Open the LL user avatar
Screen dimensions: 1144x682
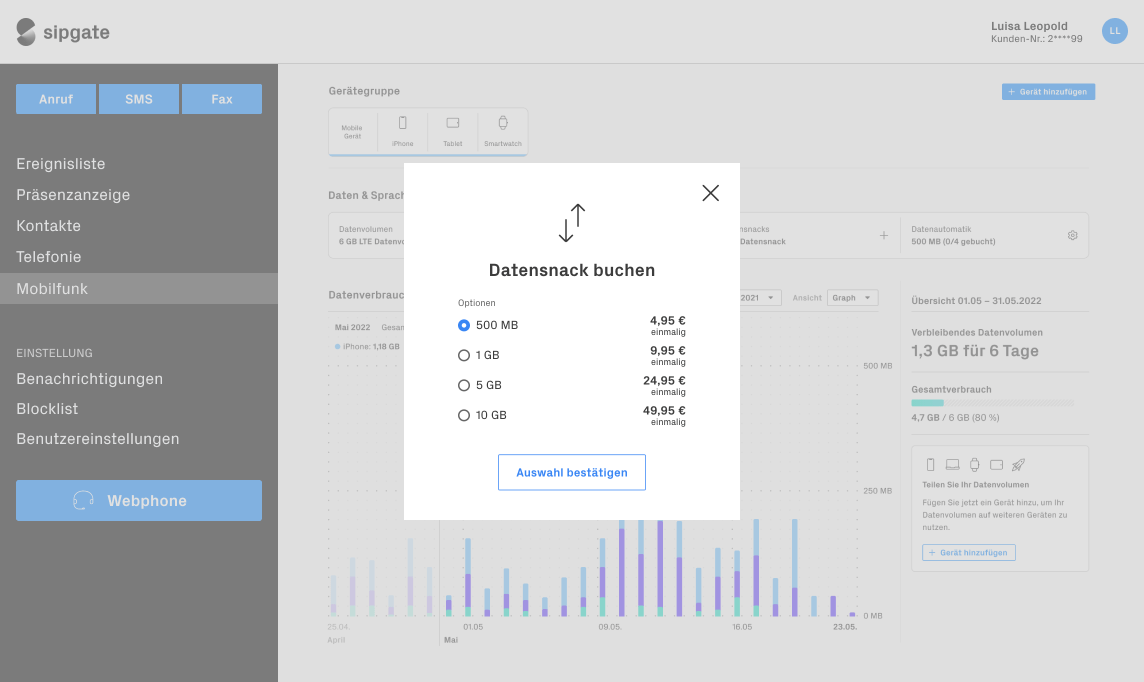(x=1114, y=31)
